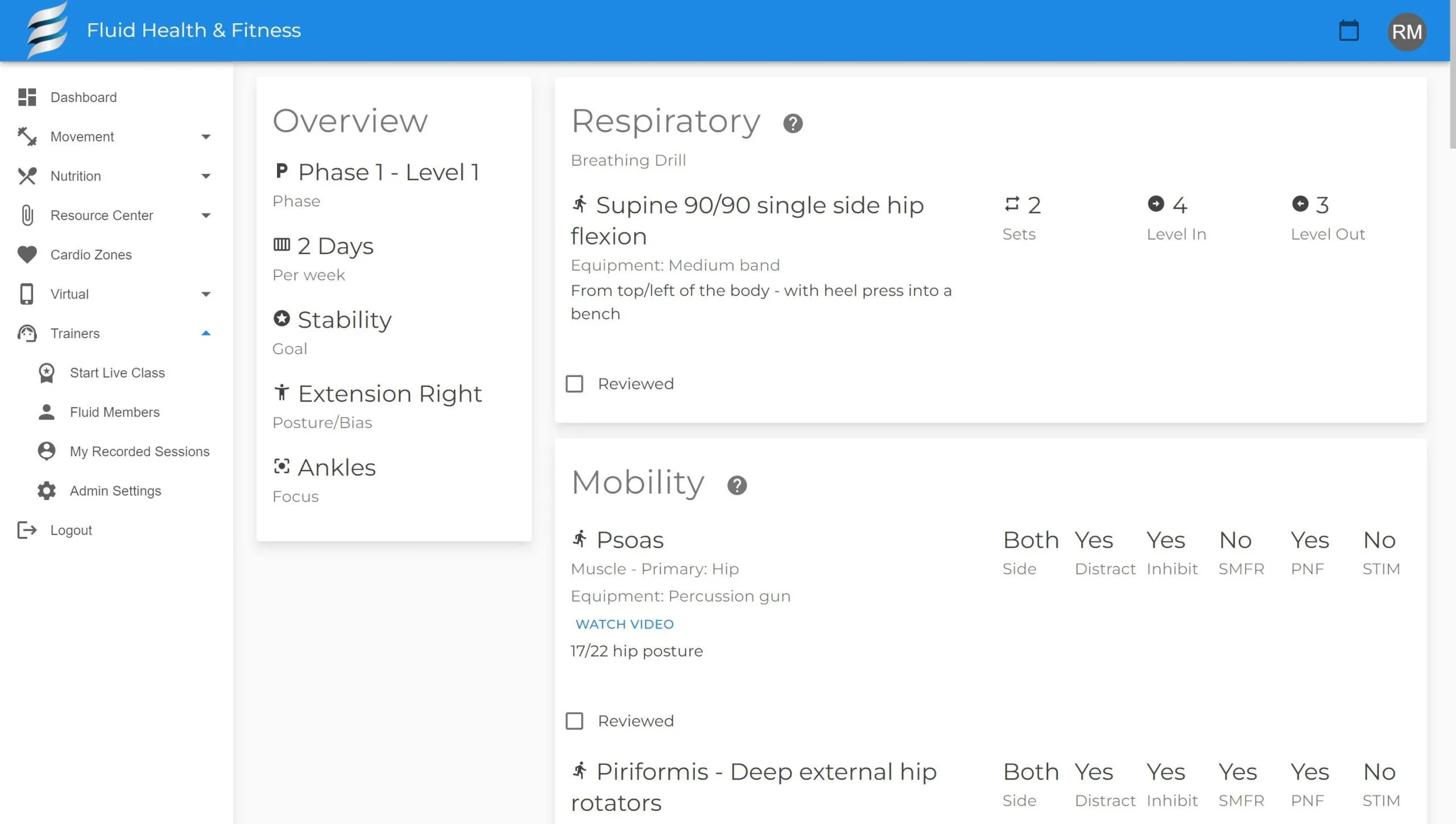Click the Start Live Class badge icon
Viewport: 1456px width, 824px height.
[x=47, y=373]
